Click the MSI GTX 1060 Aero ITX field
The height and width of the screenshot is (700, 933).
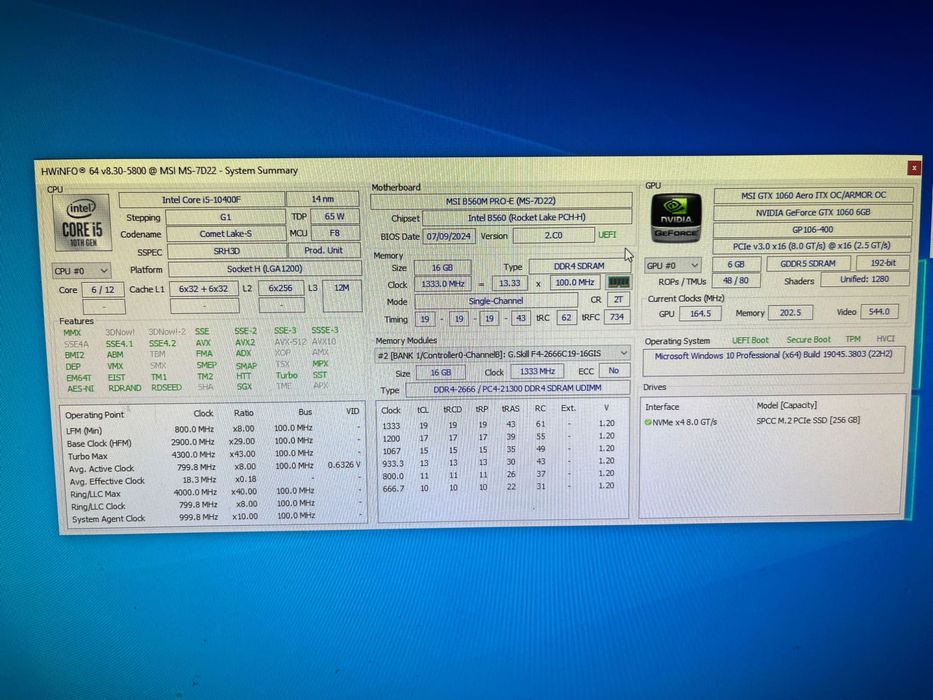(813, 195)
